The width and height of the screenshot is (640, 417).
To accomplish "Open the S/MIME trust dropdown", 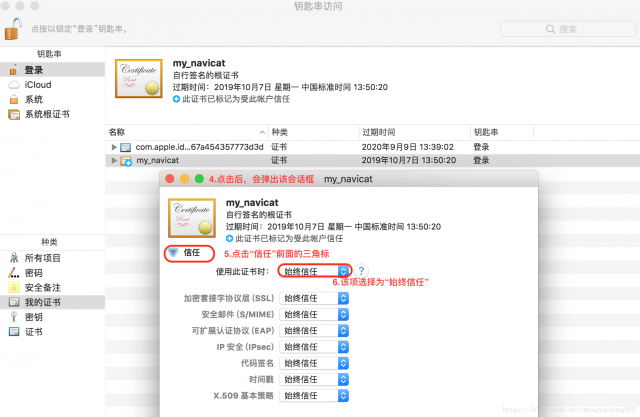I will pyautogui.click(x=314, y=315).
